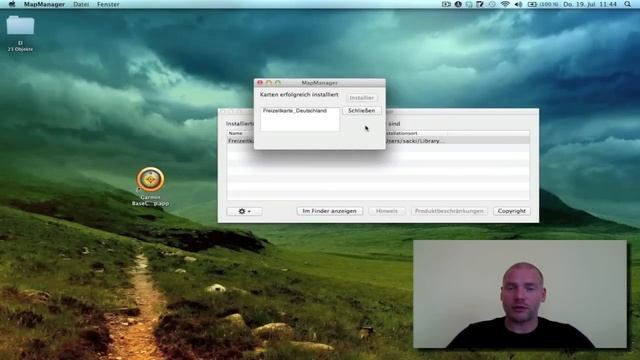Open the gear action dropdown
The width and height of the screenshot is (640, 360).
tap(244, 211)
